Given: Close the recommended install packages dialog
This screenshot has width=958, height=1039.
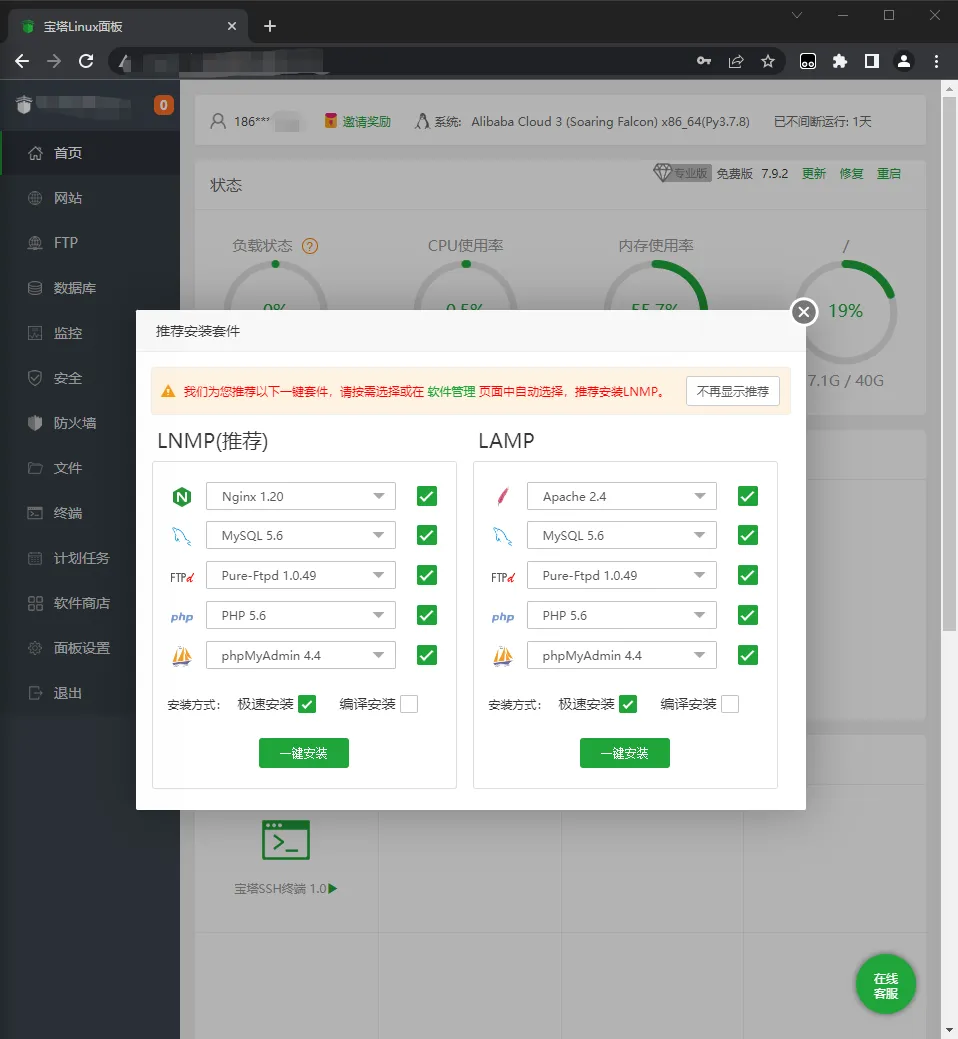Looking at the screenshot, I should [804, 311].
